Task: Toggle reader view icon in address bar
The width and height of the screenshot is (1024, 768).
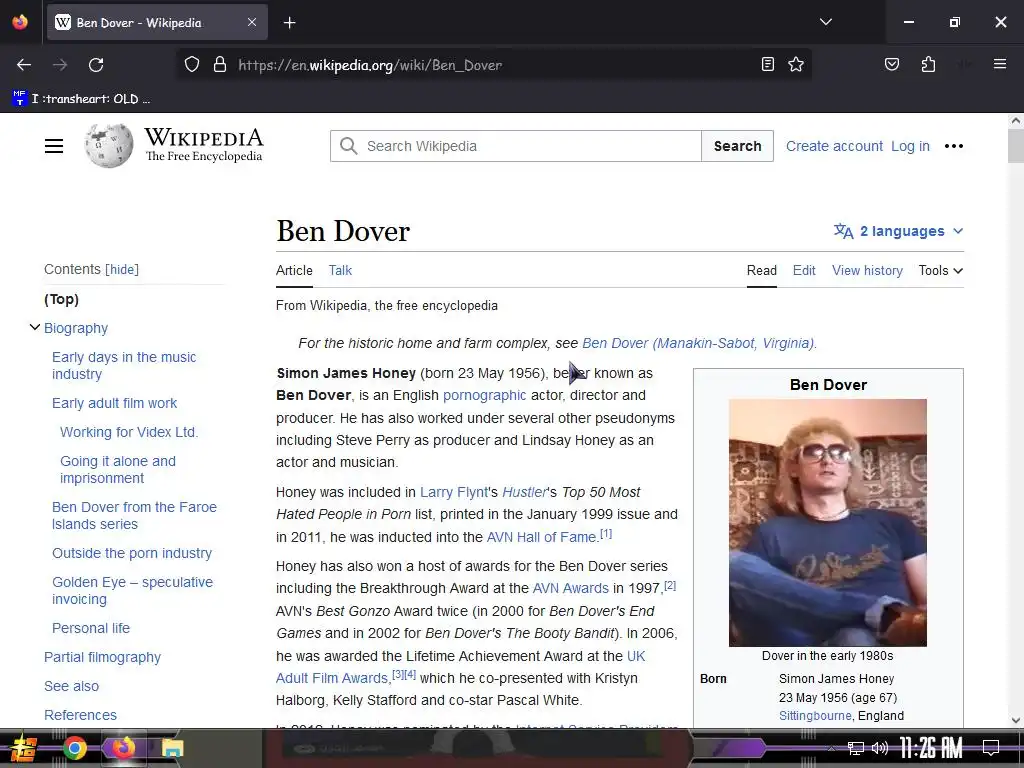Action: tap(768, 64)
